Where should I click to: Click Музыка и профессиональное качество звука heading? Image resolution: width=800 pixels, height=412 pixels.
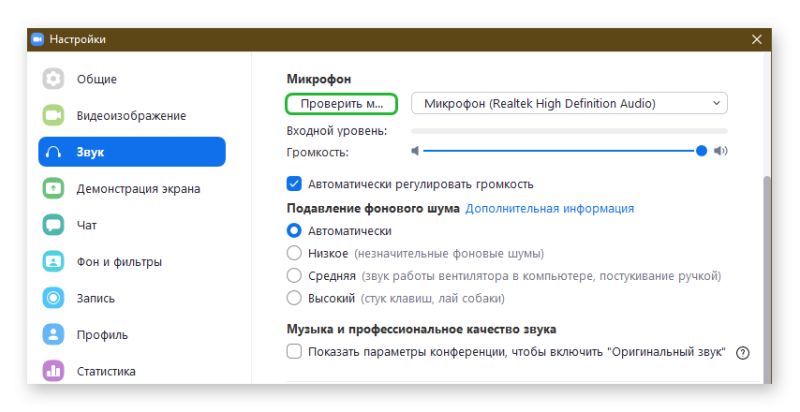click(x=421, y=329)
